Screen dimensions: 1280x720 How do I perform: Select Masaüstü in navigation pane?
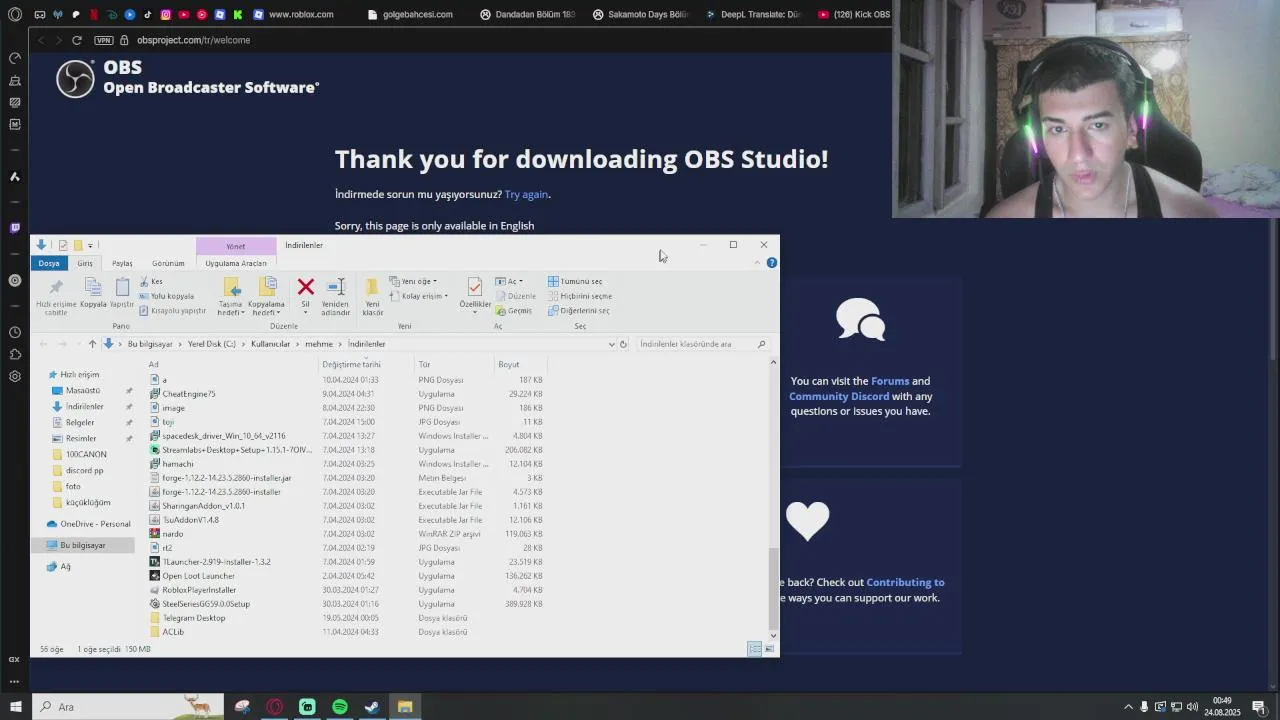point(83,391)
